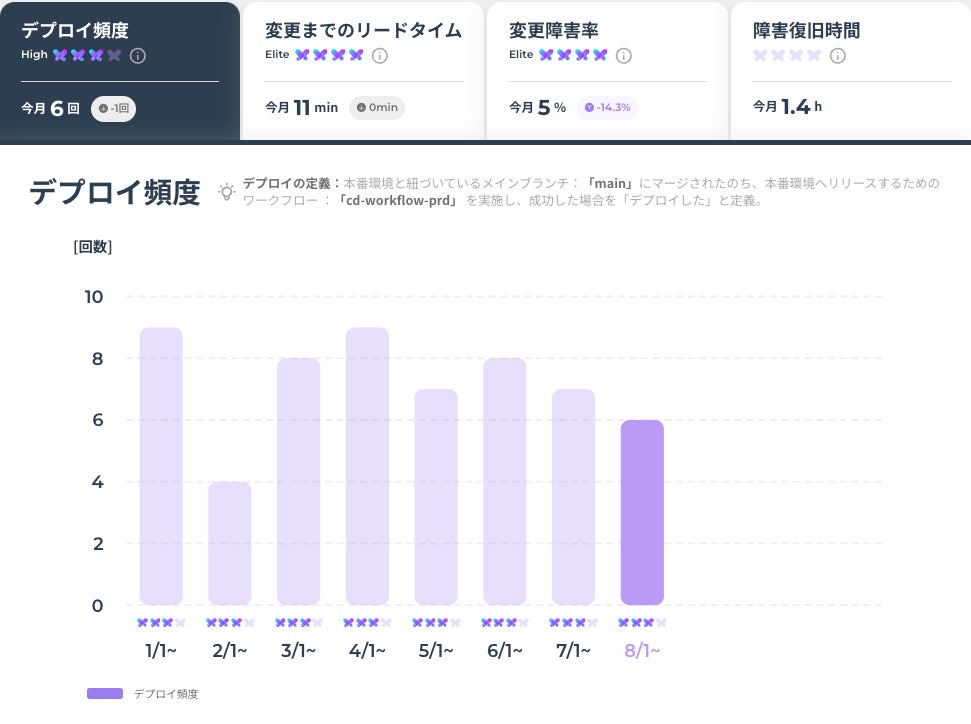The height and width of the screenshot is (724, 971).
Task: Open the 変更障害率 tab card
Action: [x=607, y=71]
